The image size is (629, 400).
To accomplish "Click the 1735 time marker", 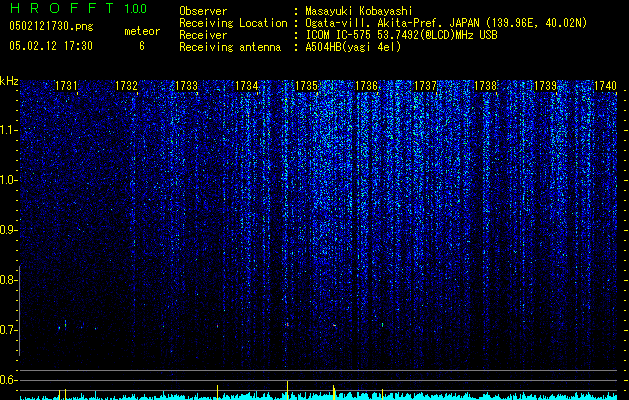I will tap(306, 86).
